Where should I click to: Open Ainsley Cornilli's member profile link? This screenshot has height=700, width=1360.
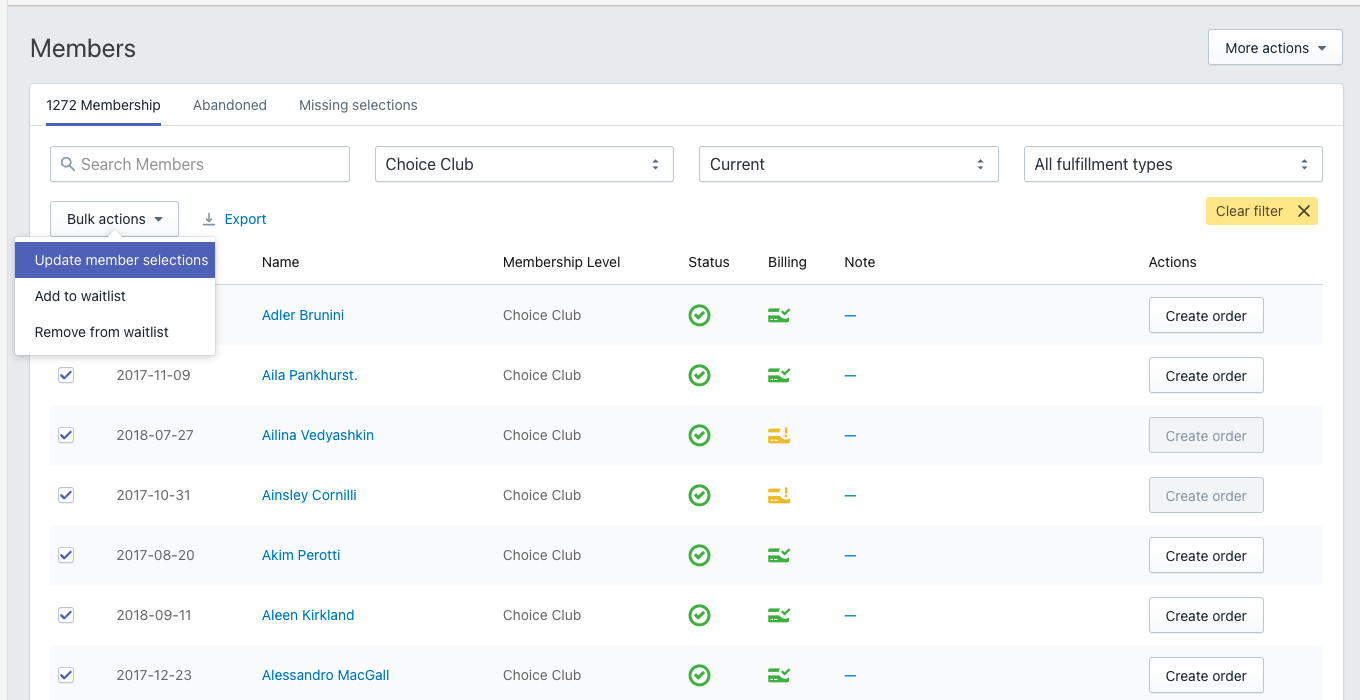[x=309, y=495]
